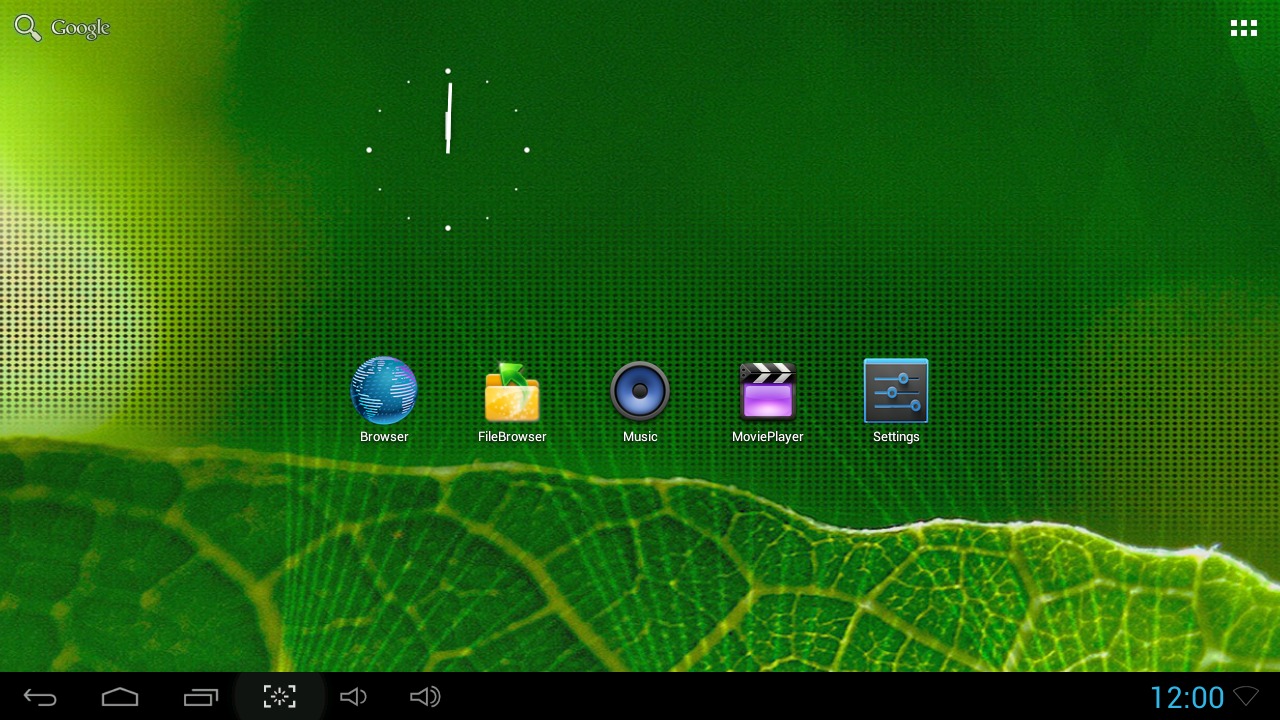Open the Settings app
The image size is (1280, 720).
click(x=896, y=400)
